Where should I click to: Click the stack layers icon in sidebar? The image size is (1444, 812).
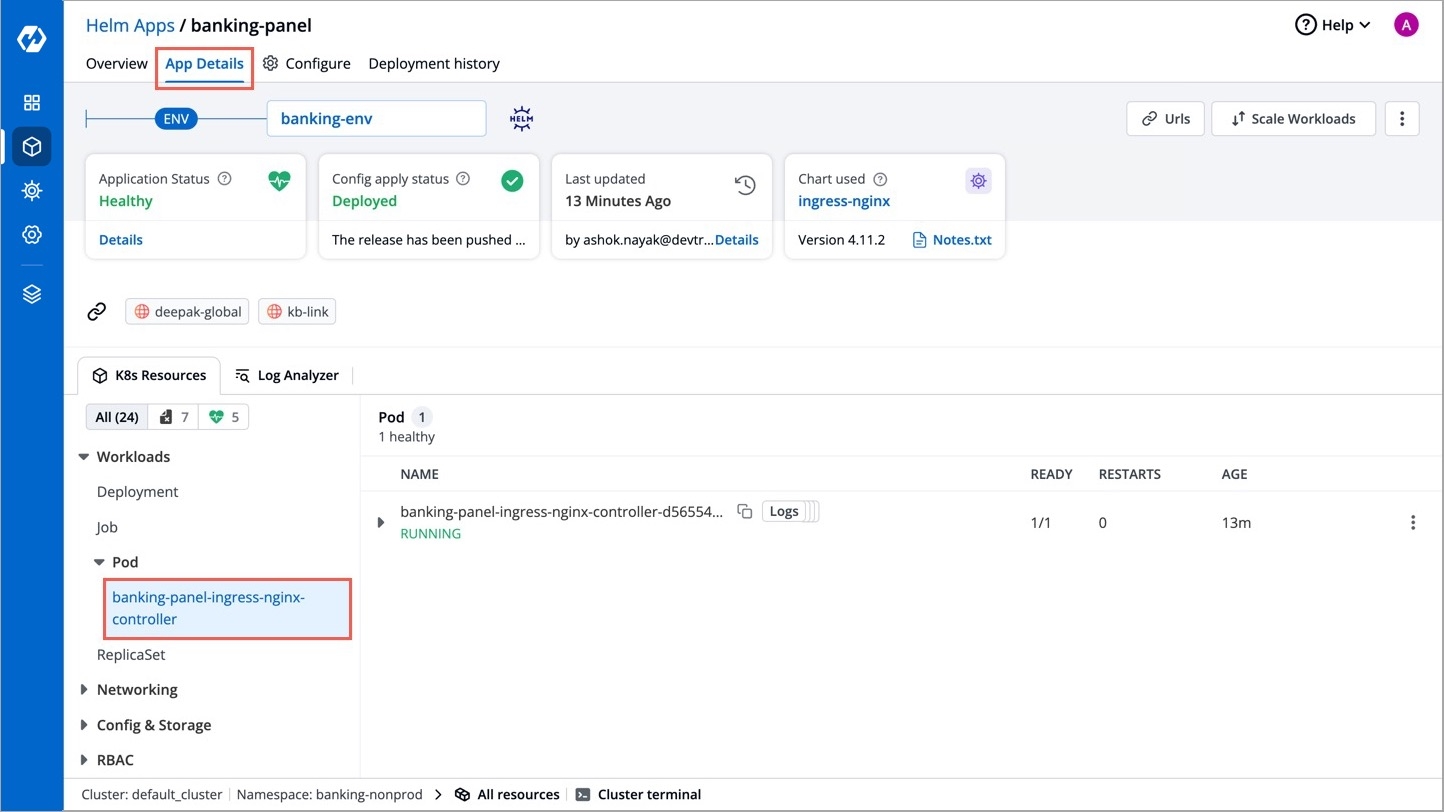point(32,294)
